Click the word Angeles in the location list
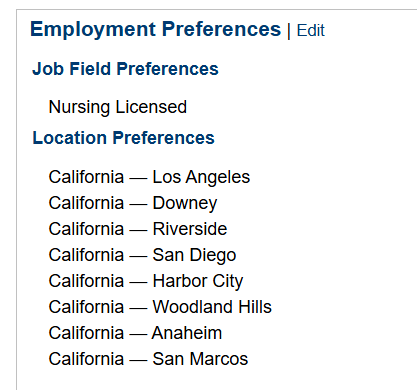 point(218,177)
